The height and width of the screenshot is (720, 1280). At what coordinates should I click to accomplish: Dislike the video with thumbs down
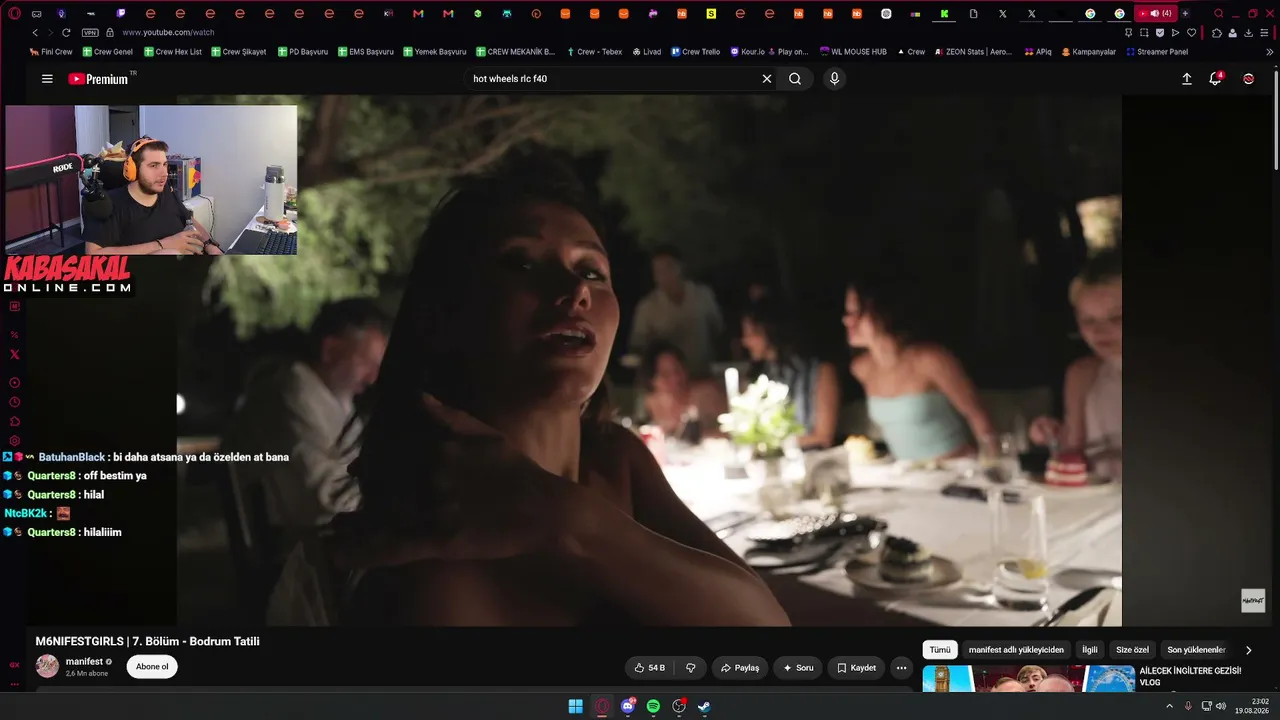[x=690, y=668]
